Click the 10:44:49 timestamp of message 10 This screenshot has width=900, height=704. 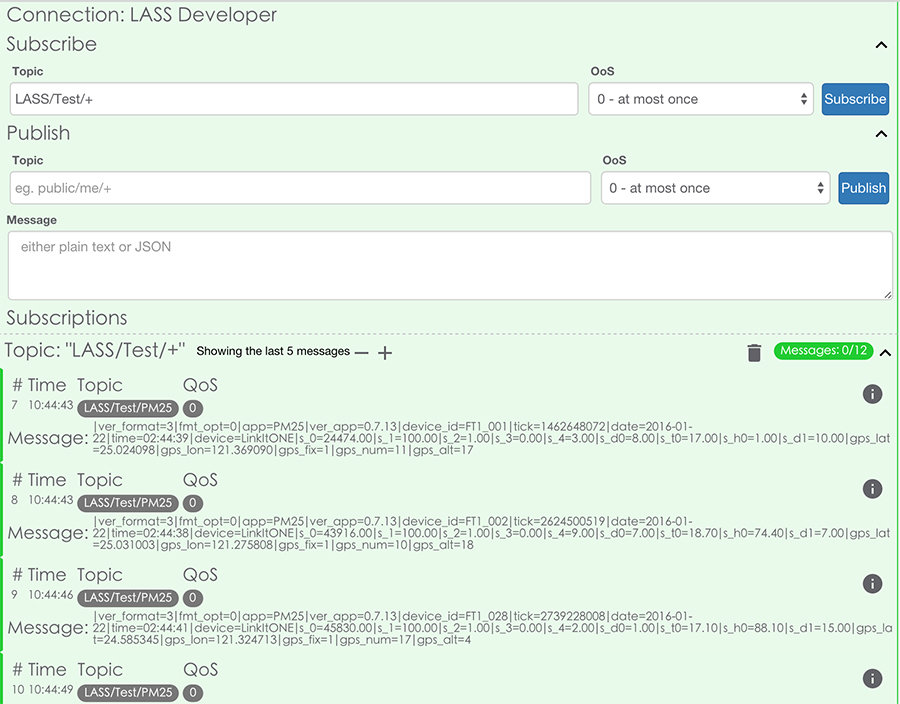(x=51, y=690)
